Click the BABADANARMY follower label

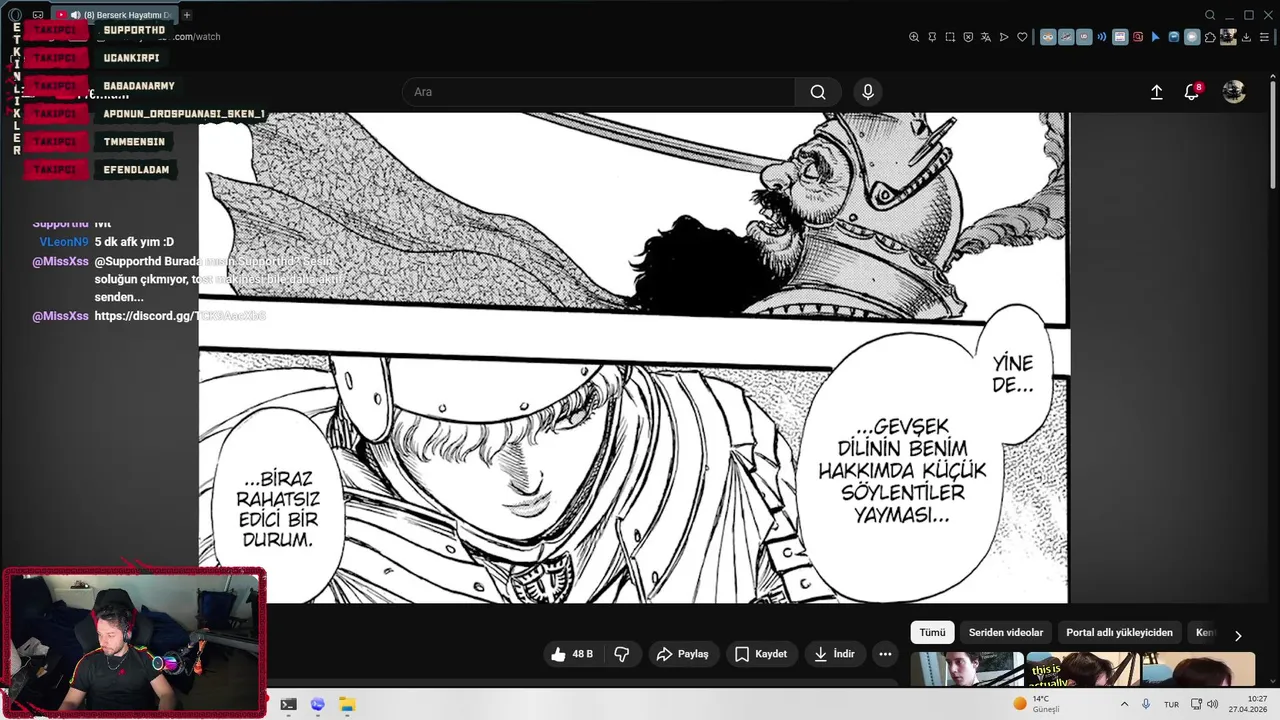click(x=139, y=86)
